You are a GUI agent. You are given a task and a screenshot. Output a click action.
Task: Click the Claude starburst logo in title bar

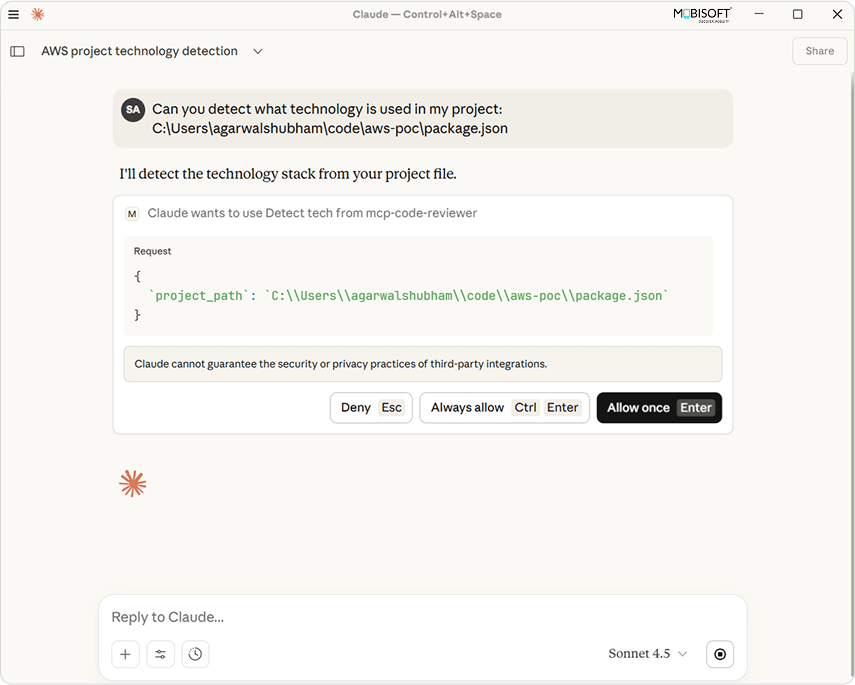(38, 14)
